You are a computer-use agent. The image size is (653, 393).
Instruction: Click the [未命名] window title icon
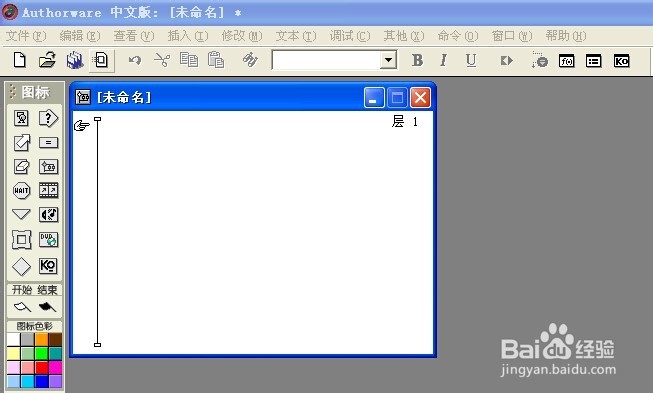click(83, 97)
